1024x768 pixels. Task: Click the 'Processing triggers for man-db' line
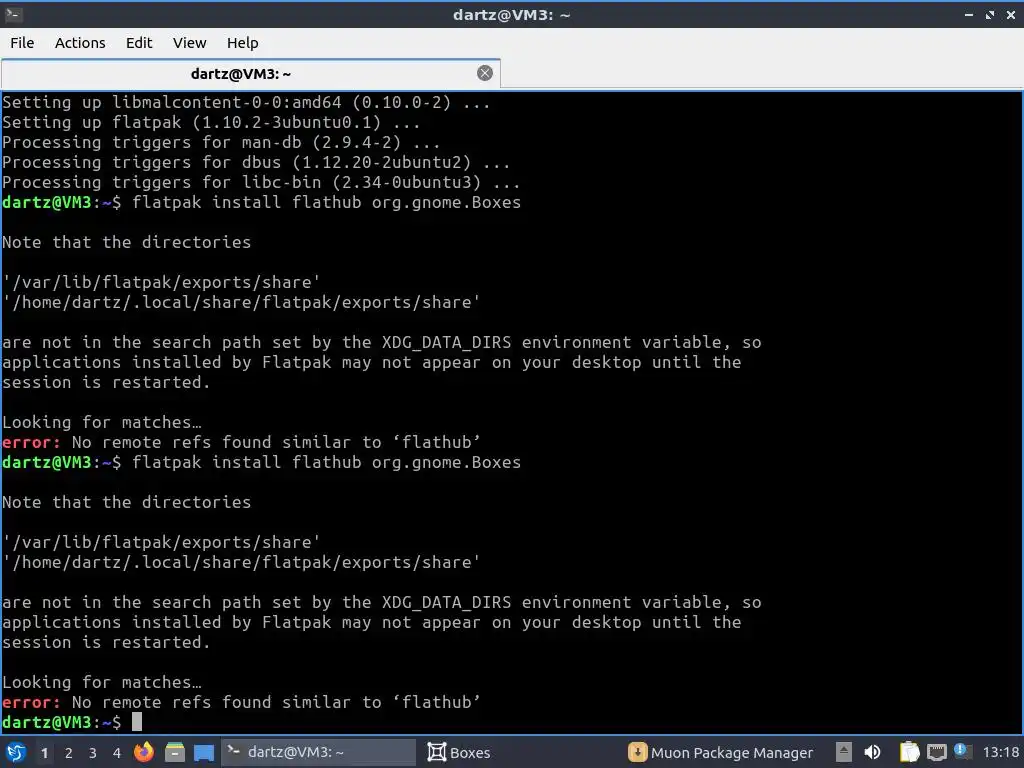coord(221,142)
